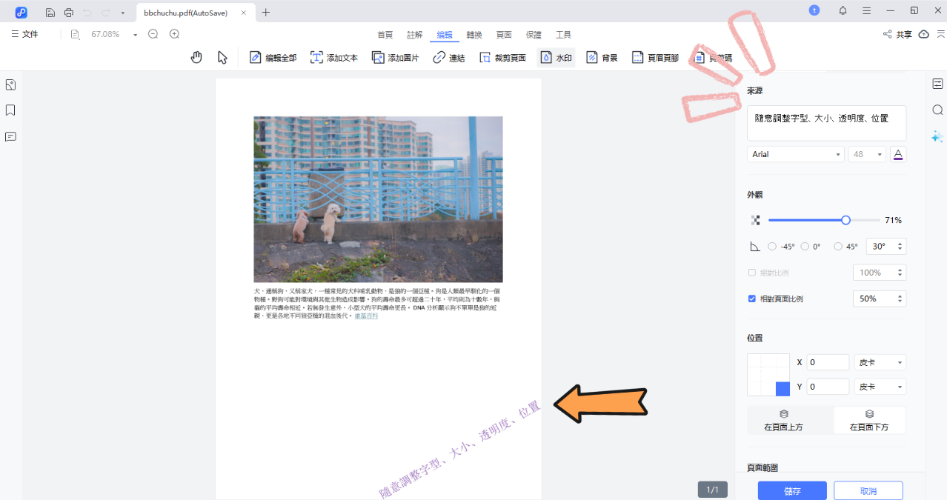Open the comments panel in left sidebar
Image resolution: width=947 pixels, height=500 pixels.
coord(10,137)
